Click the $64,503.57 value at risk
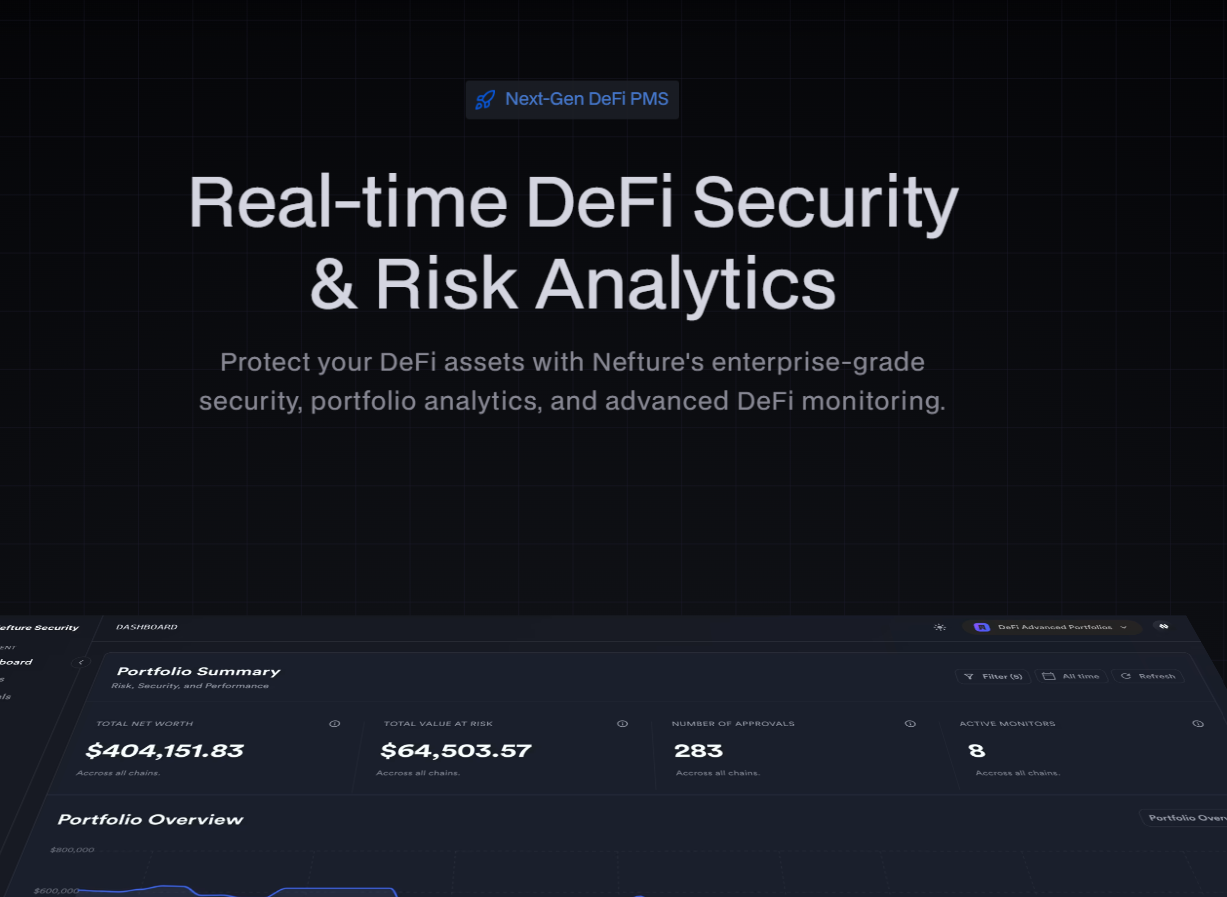The width and height of the screenshot is (1227, 897). pos(456,750)
